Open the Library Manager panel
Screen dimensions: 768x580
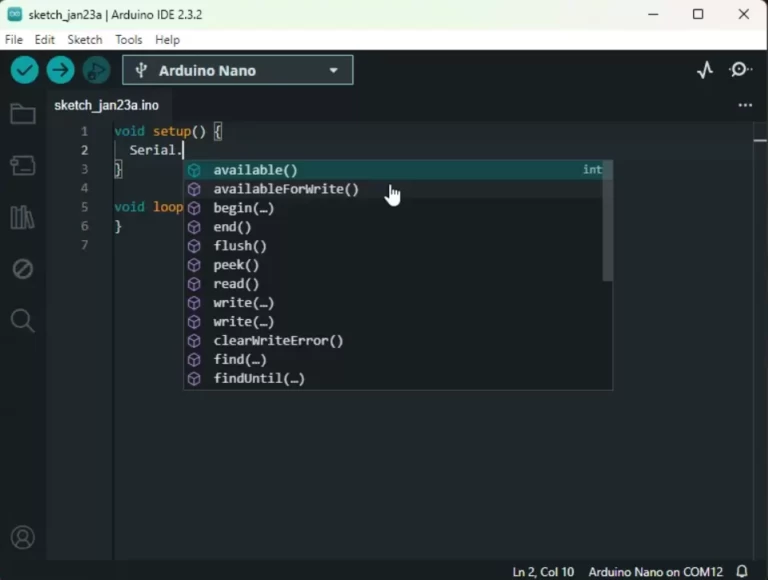pos(23,217)
